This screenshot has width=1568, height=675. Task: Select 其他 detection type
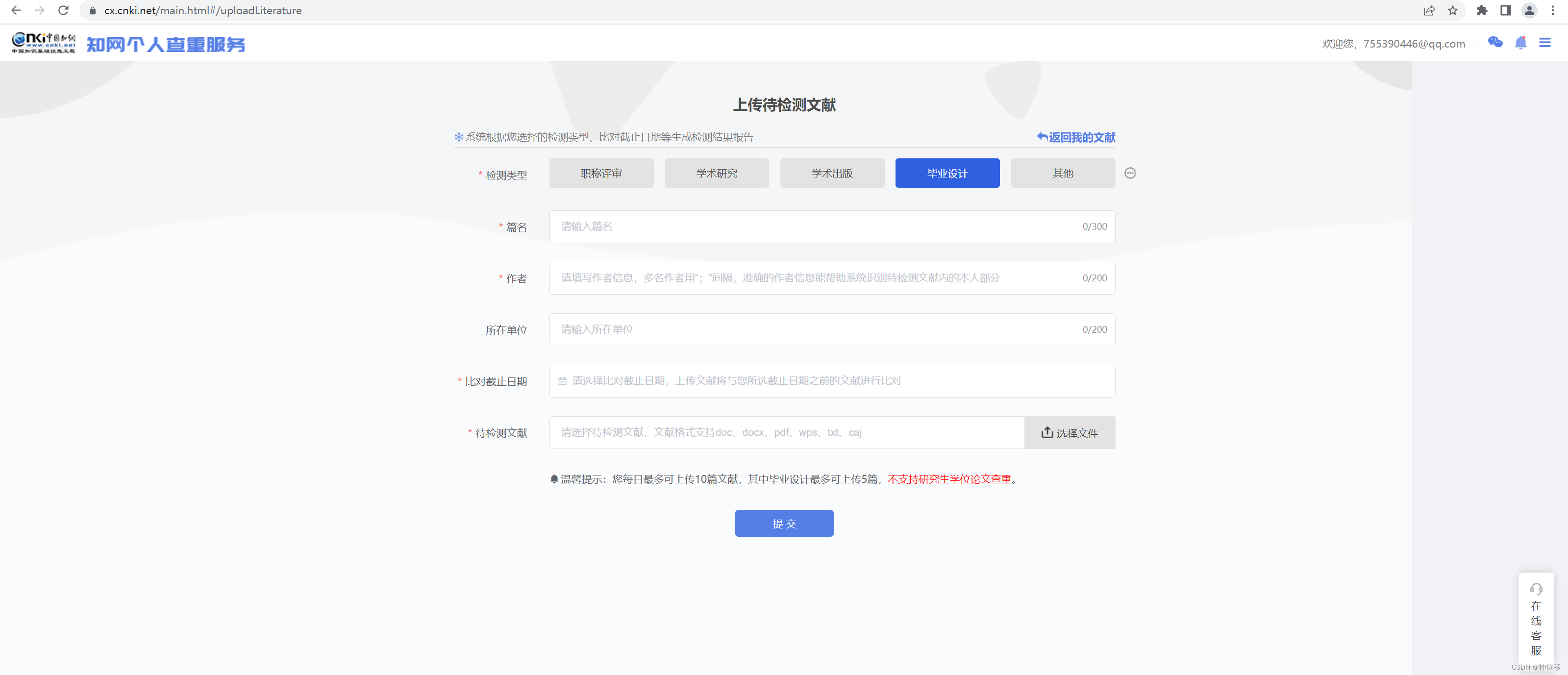click(1063, 173)
